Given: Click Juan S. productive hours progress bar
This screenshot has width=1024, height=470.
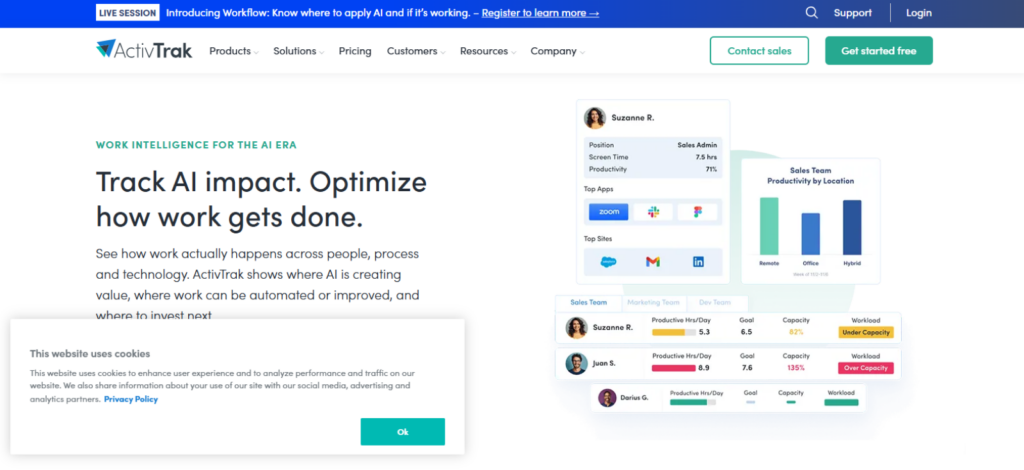Looking at the screenshot, I should [673, 368].
